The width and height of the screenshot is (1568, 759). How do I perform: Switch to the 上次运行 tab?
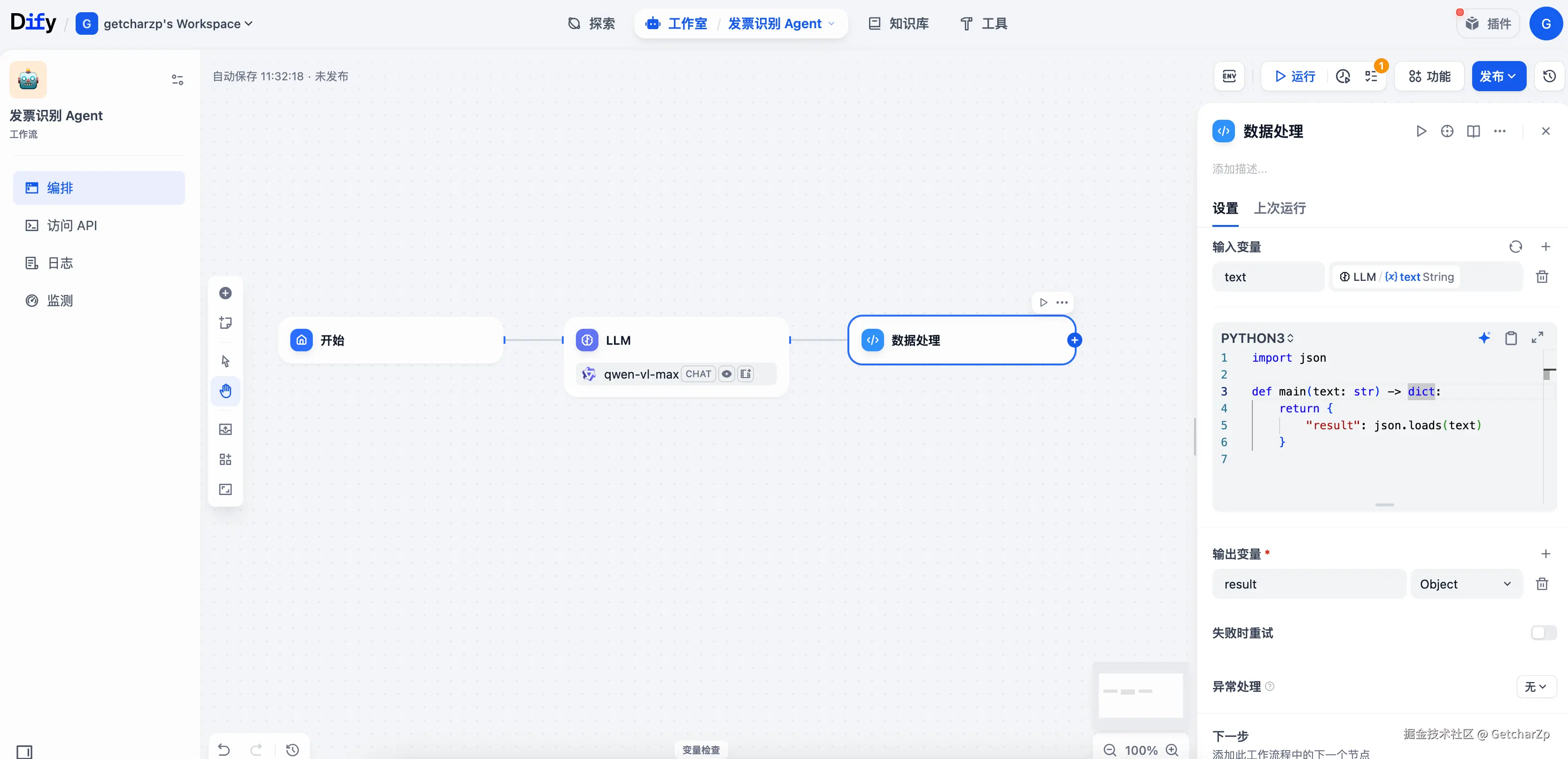[1280, 208]
